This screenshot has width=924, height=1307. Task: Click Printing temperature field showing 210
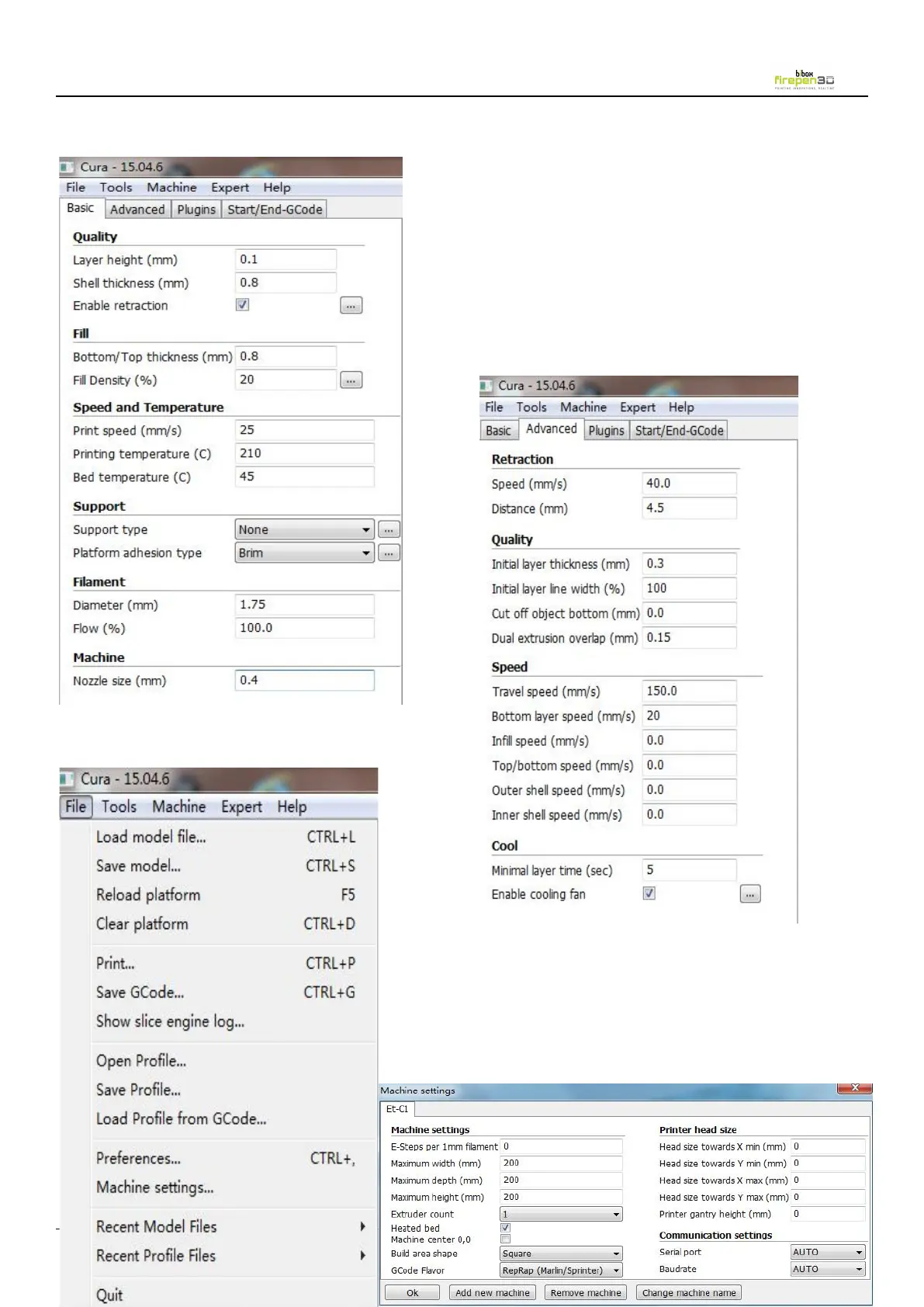(304, 453)
